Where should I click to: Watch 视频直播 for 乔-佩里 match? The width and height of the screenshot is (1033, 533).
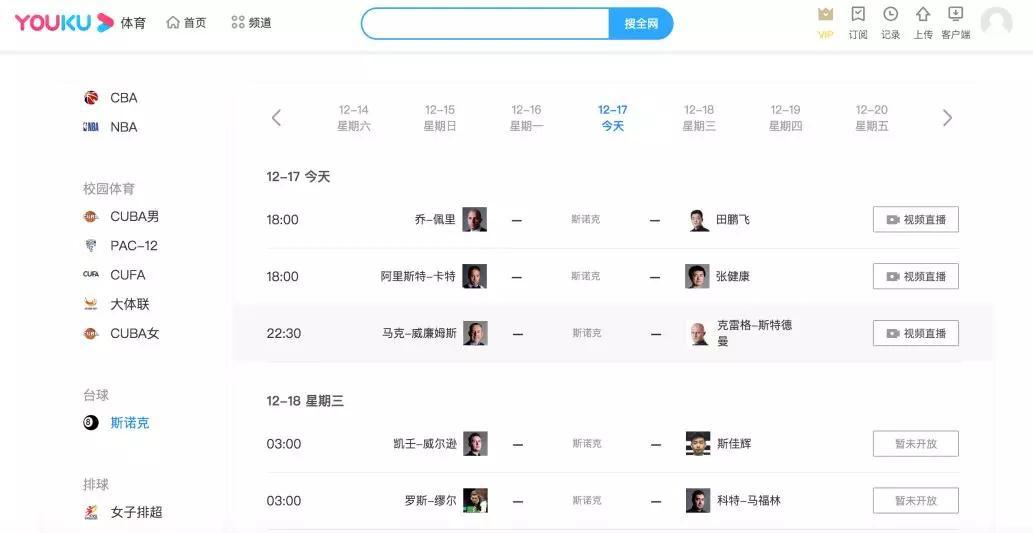tap(916, 219)
